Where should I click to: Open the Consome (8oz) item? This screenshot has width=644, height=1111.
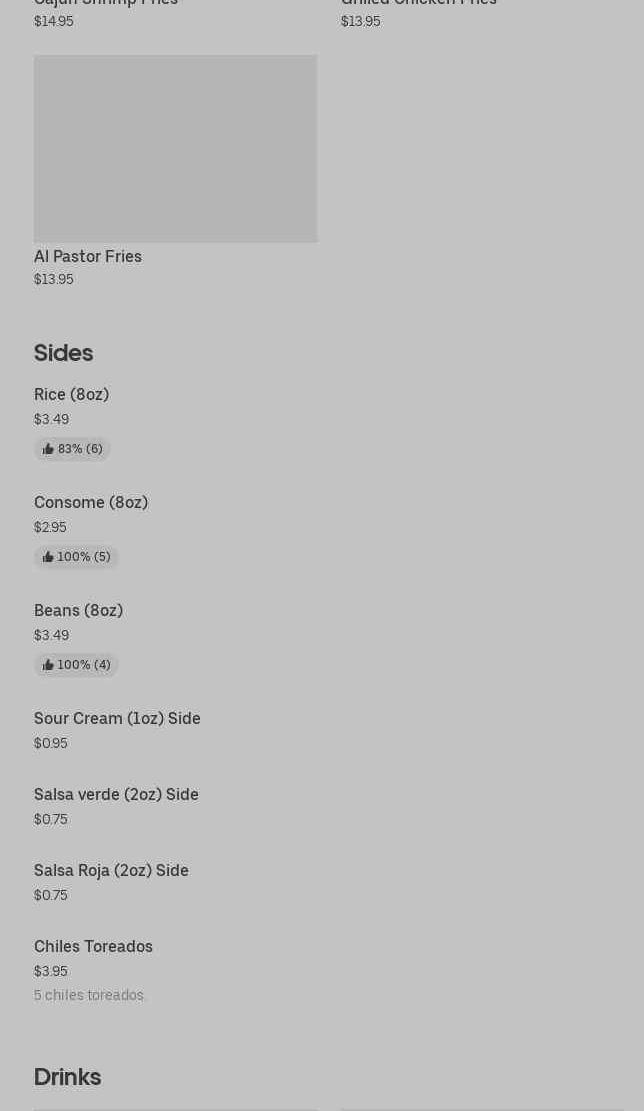(91, 502)
